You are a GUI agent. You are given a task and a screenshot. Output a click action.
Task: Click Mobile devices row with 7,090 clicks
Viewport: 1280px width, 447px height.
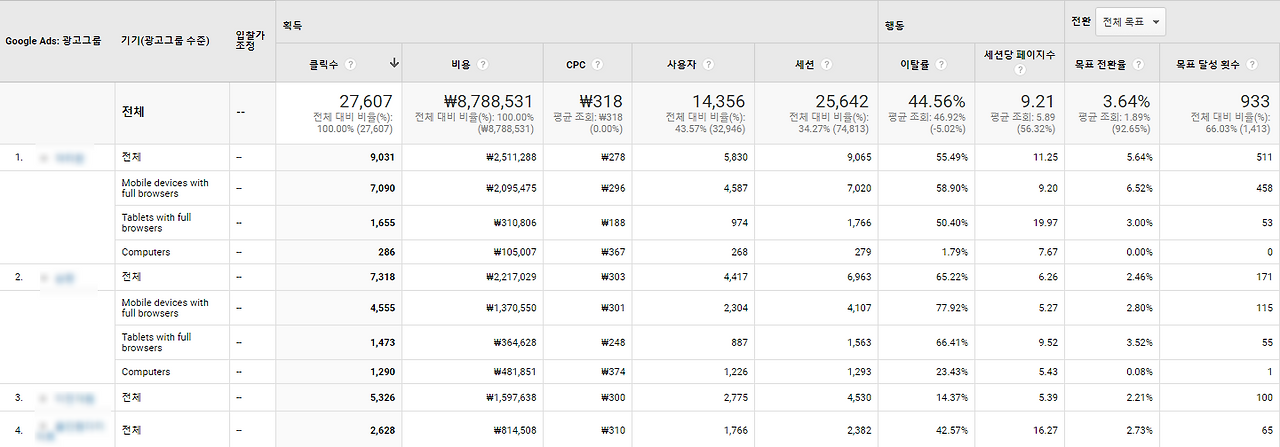pos(640,188)
